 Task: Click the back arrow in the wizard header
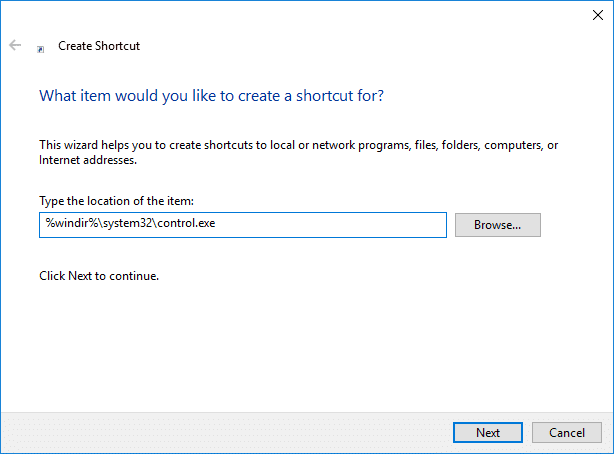point(15,46)
